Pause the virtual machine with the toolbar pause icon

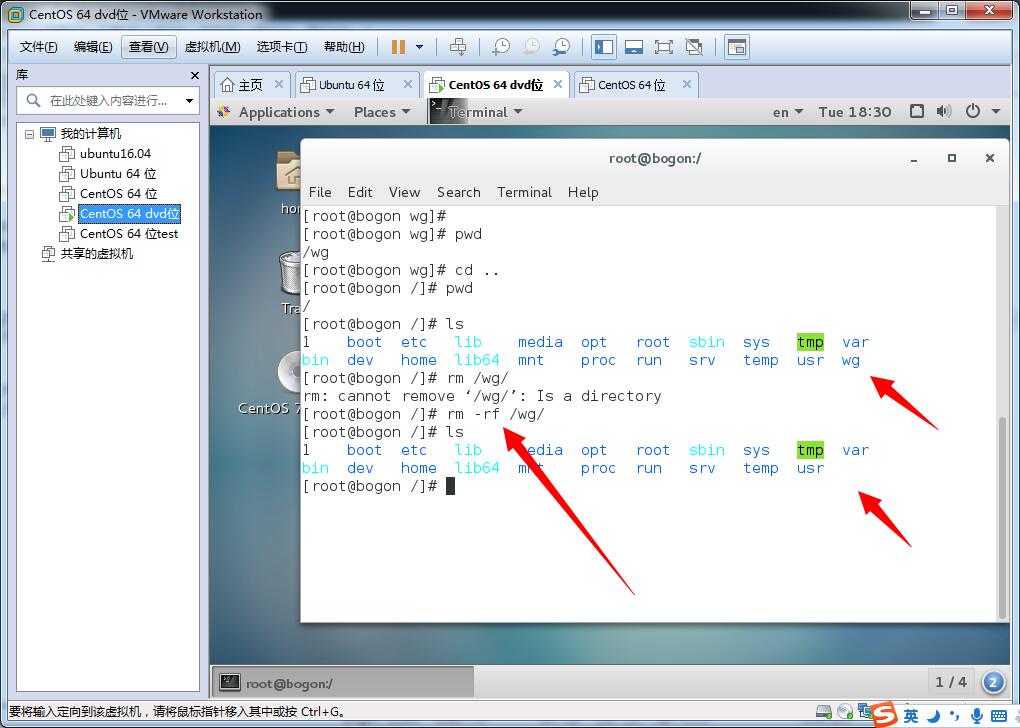[x=398, y=47]
